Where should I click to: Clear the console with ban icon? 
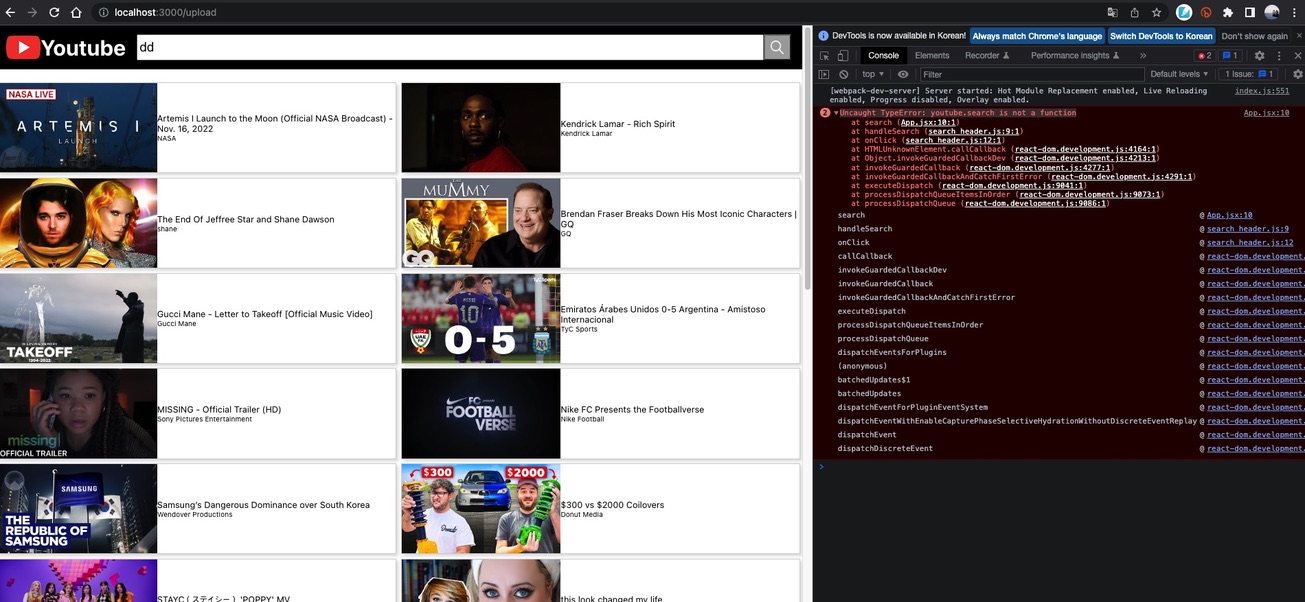(844, 74)
